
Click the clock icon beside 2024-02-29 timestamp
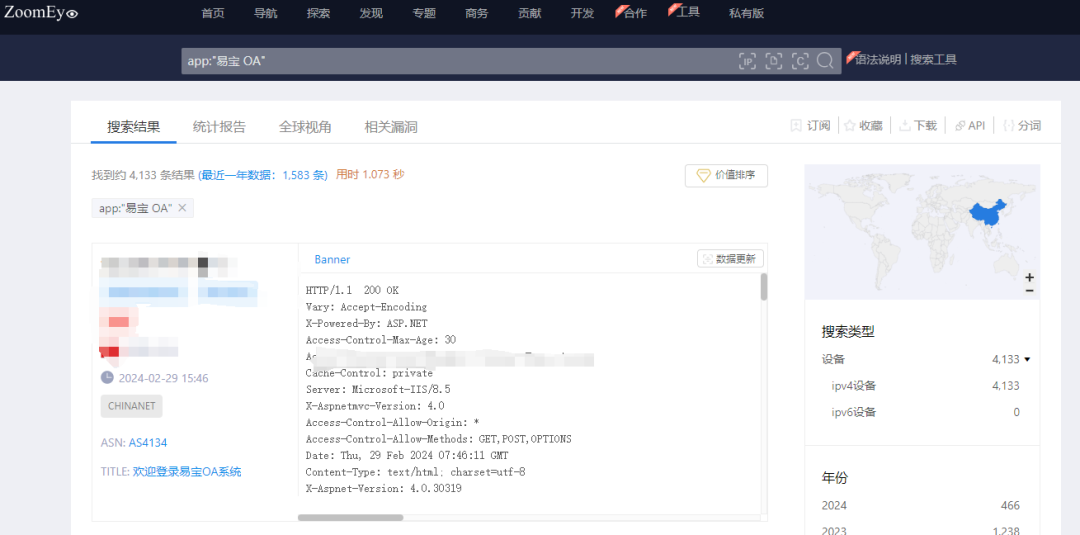[107, 377]
